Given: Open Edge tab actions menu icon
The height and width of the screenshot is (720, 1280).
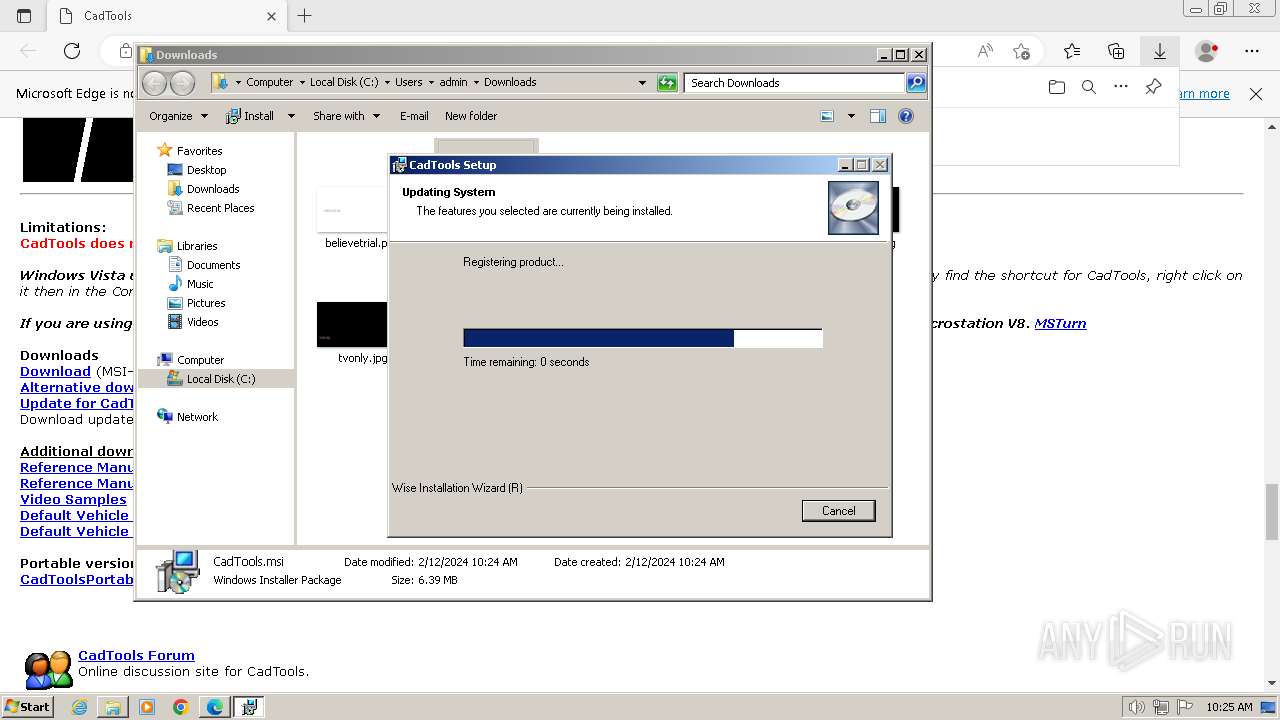Looking at the screenshot, I should click(24, 16).
